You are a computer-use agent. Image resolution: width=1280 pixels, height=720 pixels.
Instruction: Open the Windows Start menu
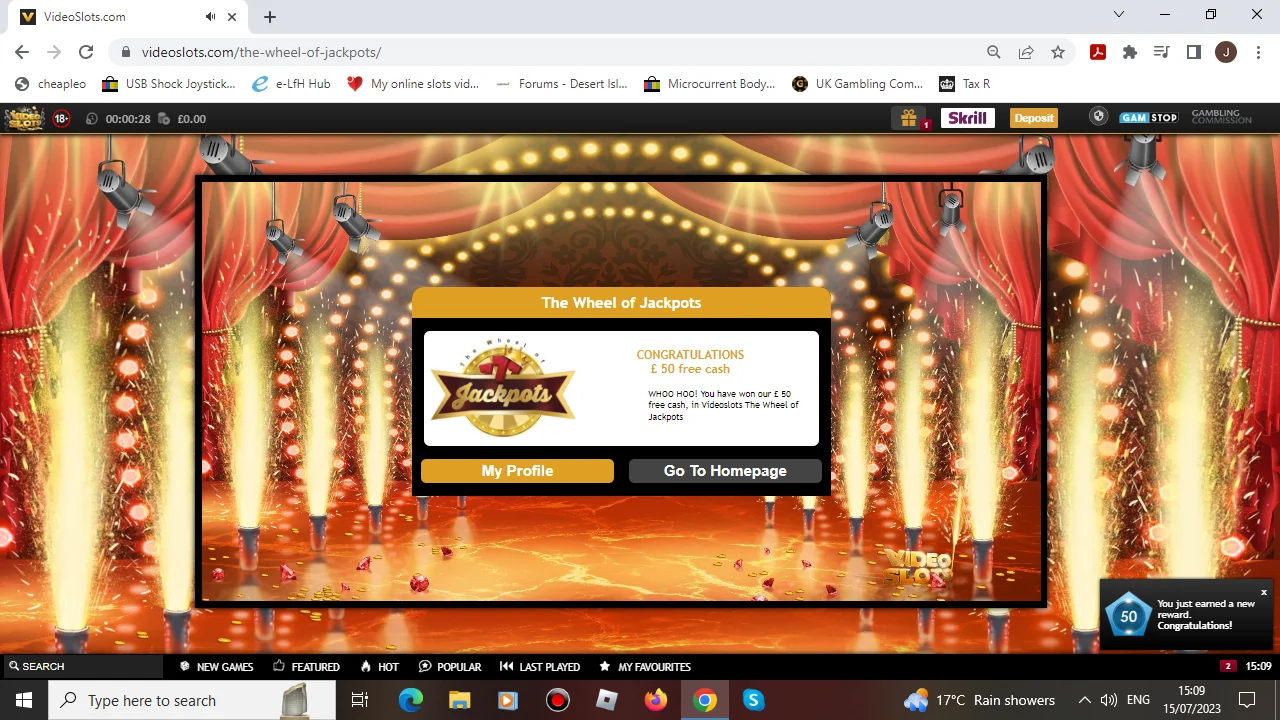[24, 700]
